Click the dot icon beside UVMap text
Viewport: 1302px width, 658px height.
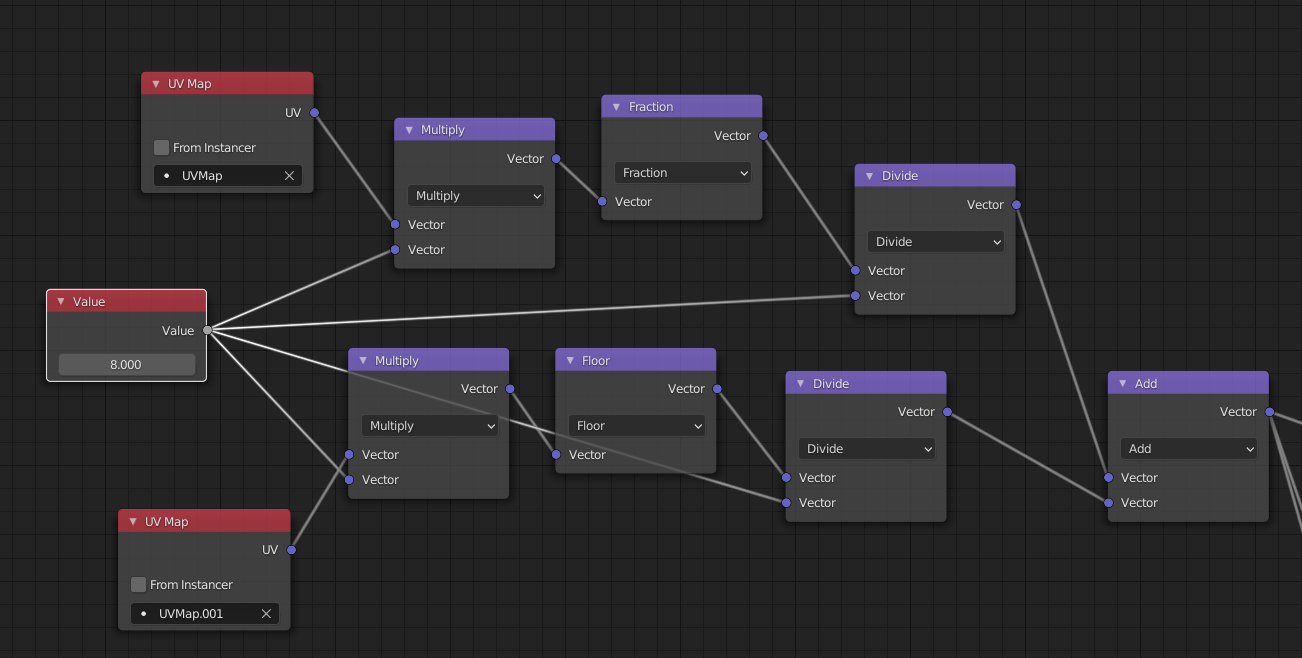pos(166,176)
